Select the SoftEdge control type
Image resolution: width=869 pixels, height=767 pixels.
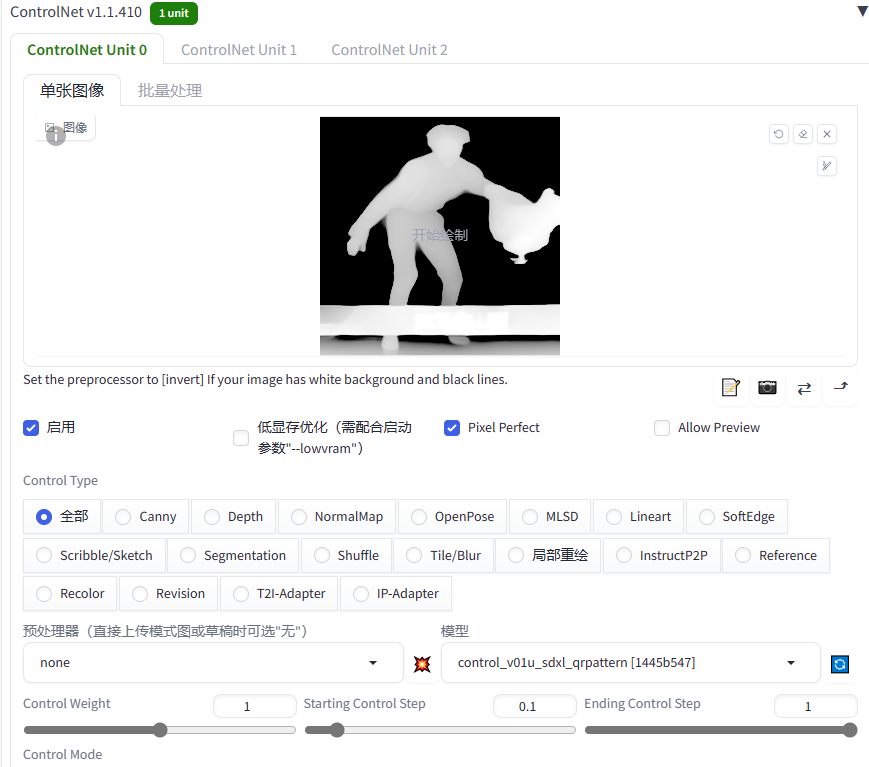(737, 517)
